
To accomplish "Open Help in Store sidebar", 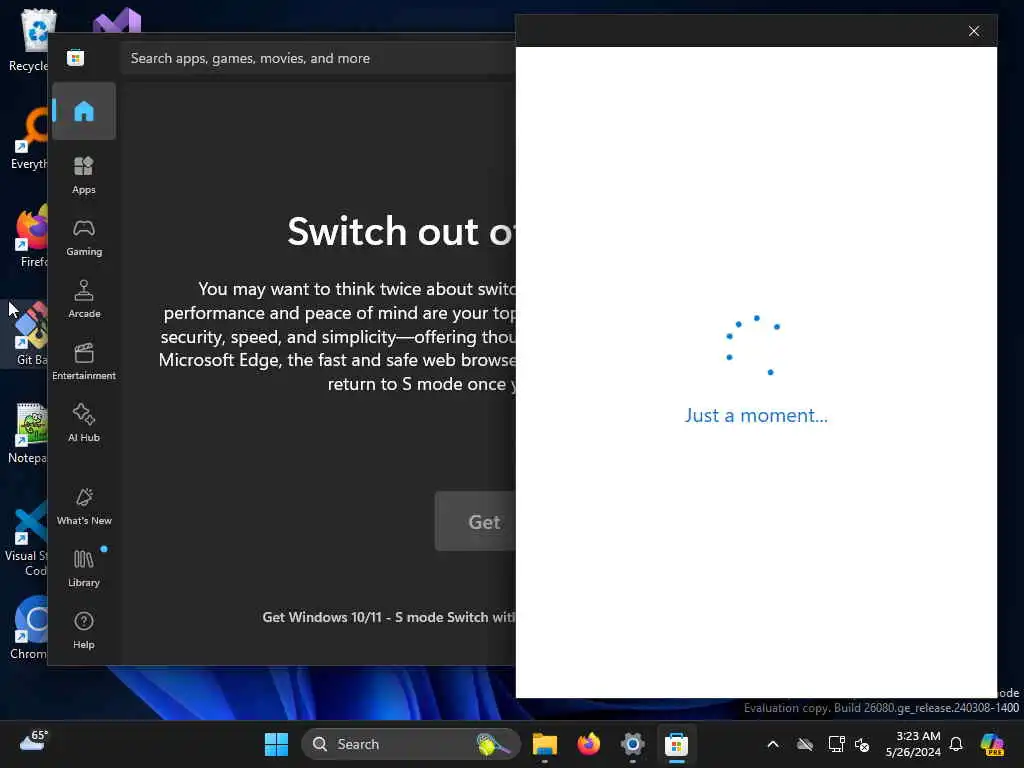I will [84, 630].
